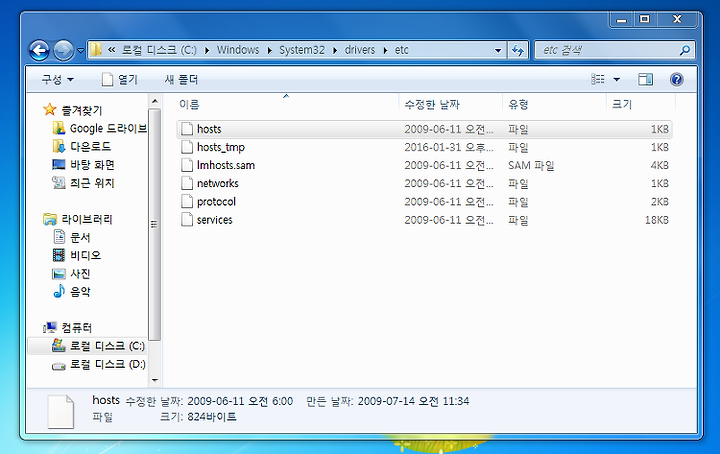
Task: Click the search magnifier icon
Action: point(685,50)
